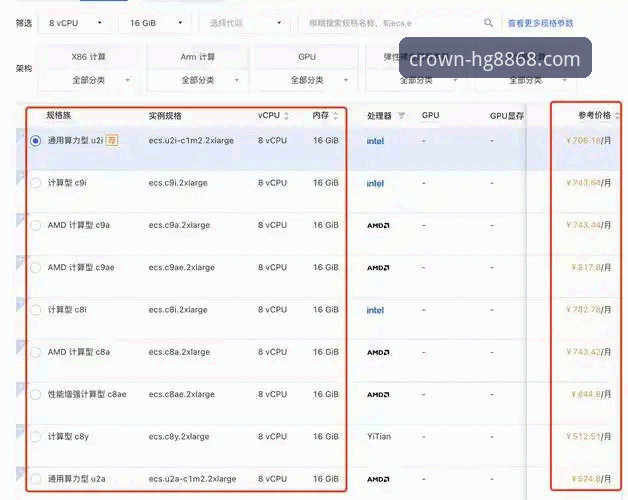The image size is (628, 500).
Task: Click ecs.c9ae.2xlarge instance name
Action: tap(181, 268)
